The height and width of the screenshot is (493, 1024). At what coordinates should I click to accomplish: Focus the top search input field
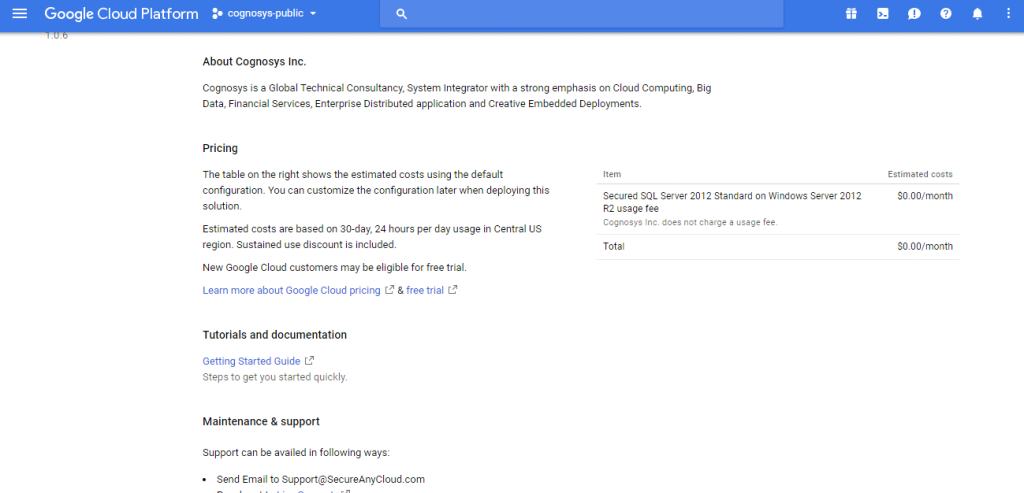(590, 14)
